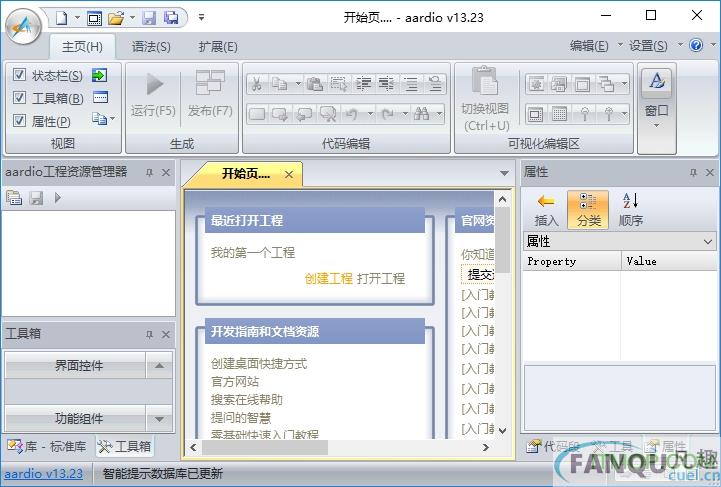Screen dimensions: 721x487
Task: Click the save all icon in title bar
Action: [171, 18]
